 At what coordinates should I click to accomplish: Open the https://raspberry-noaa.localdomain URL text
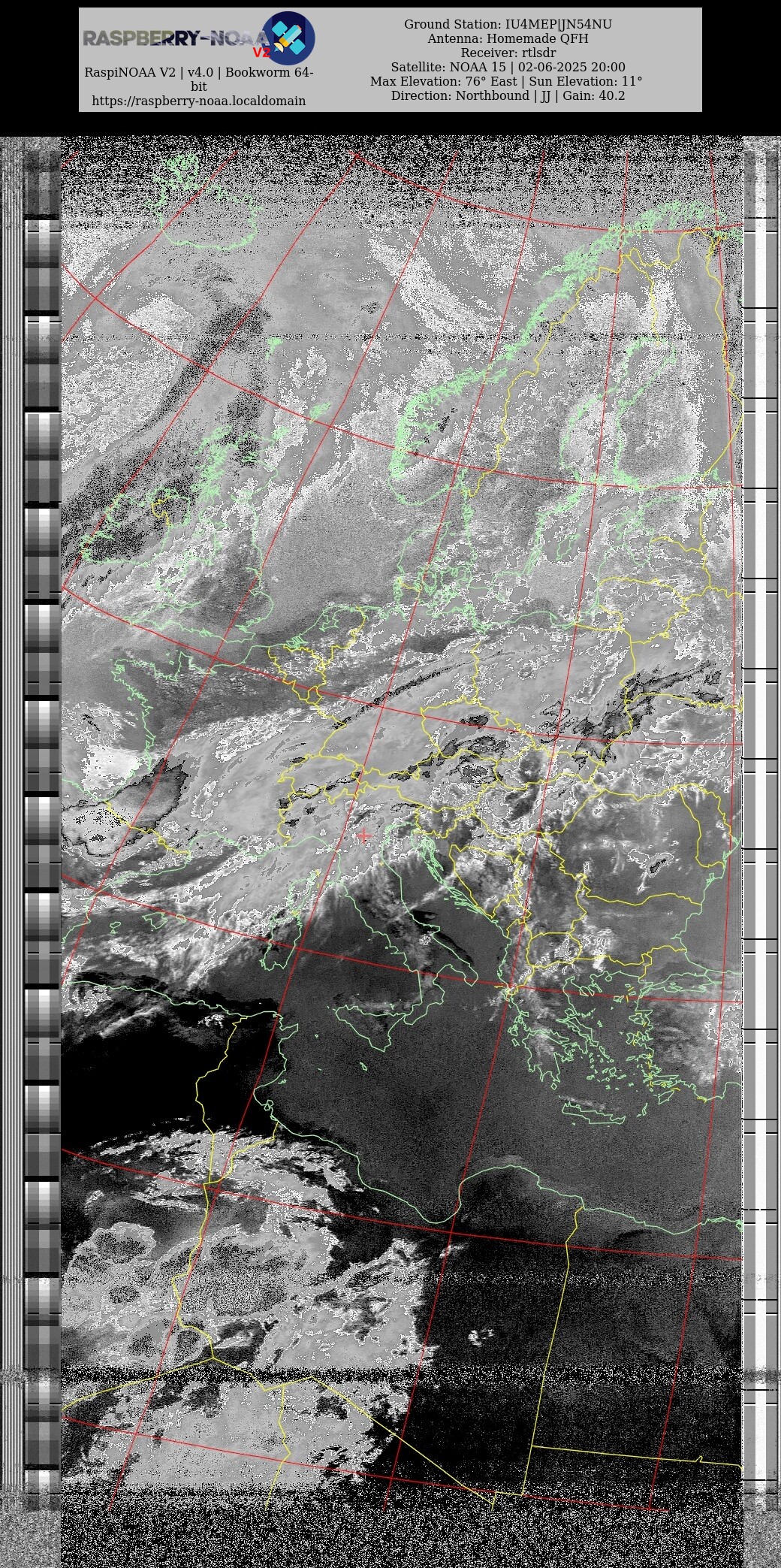point(198,101)
